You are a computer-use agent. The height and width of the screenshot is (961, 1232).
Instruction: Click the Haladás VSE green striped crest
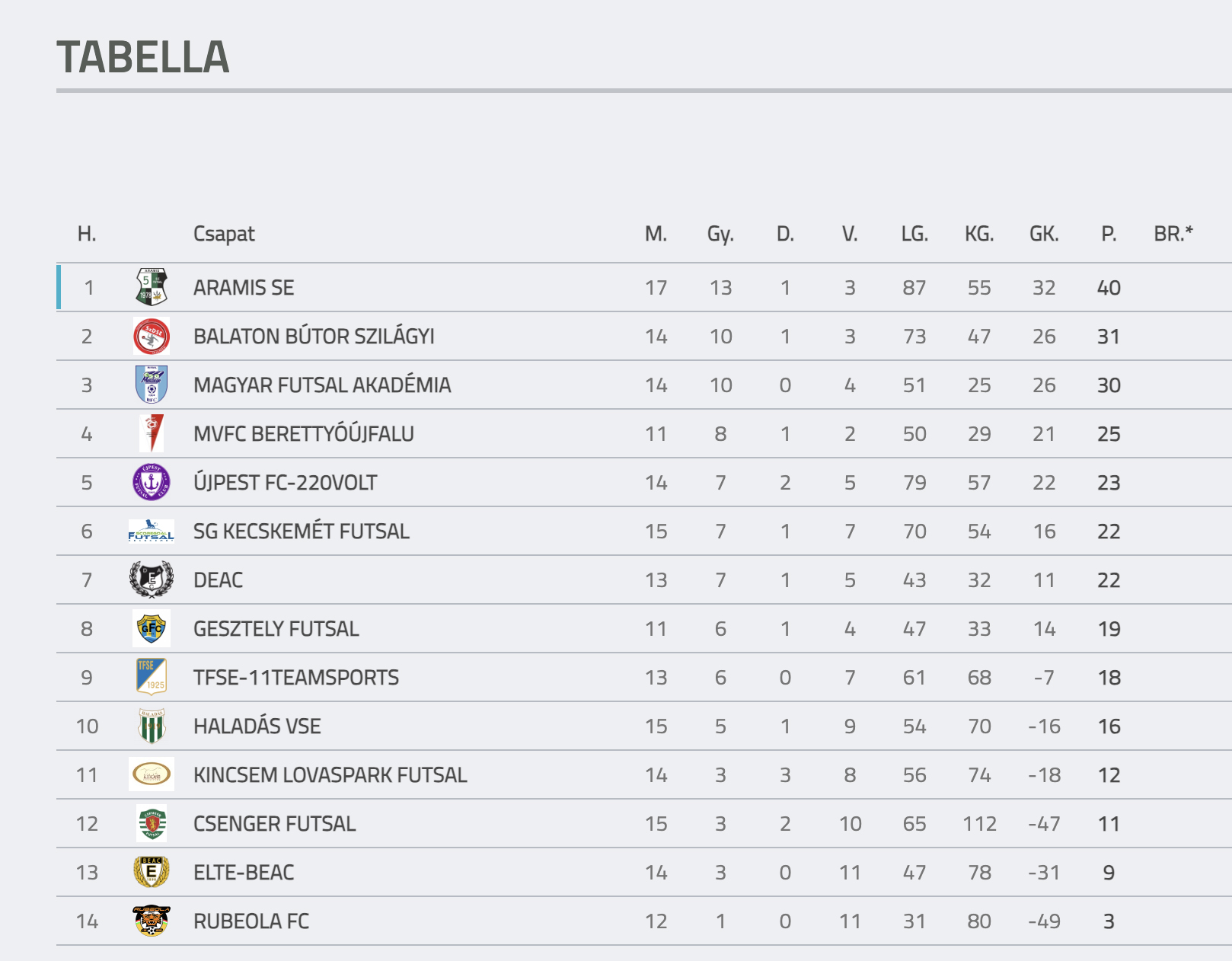pos(151,726)
